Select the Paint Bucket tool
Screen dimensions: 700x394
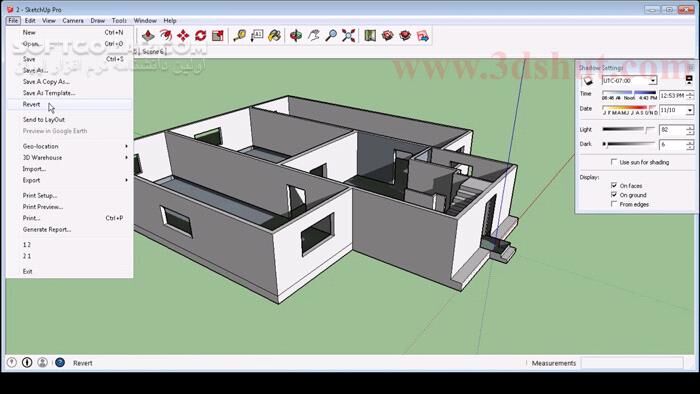pyautogui.click(x=275, y=36)
